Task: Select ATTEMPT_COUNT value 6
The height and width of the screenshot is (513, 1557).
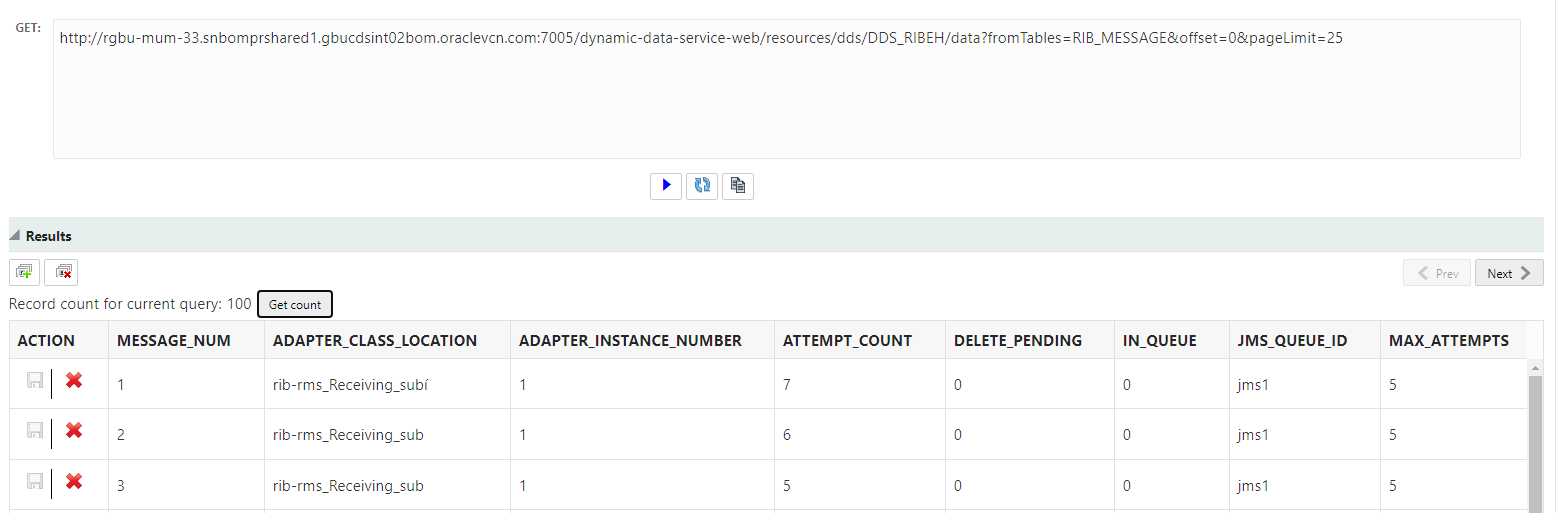Action: (x=860, y=434)
